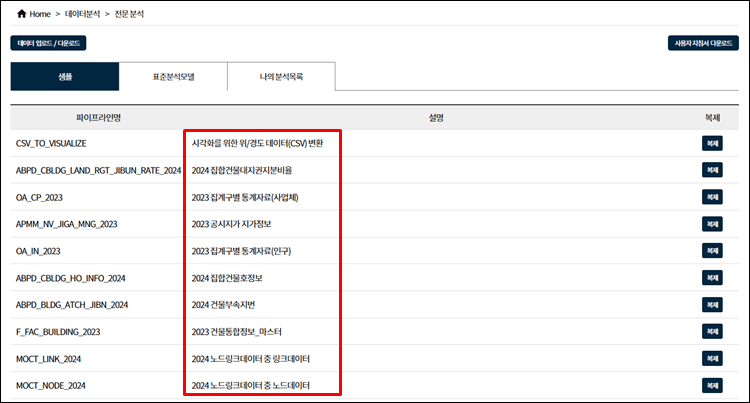Select pipeline ABPD_BLDG_ATCH_JIBN_2024

(x=72, y=305)
